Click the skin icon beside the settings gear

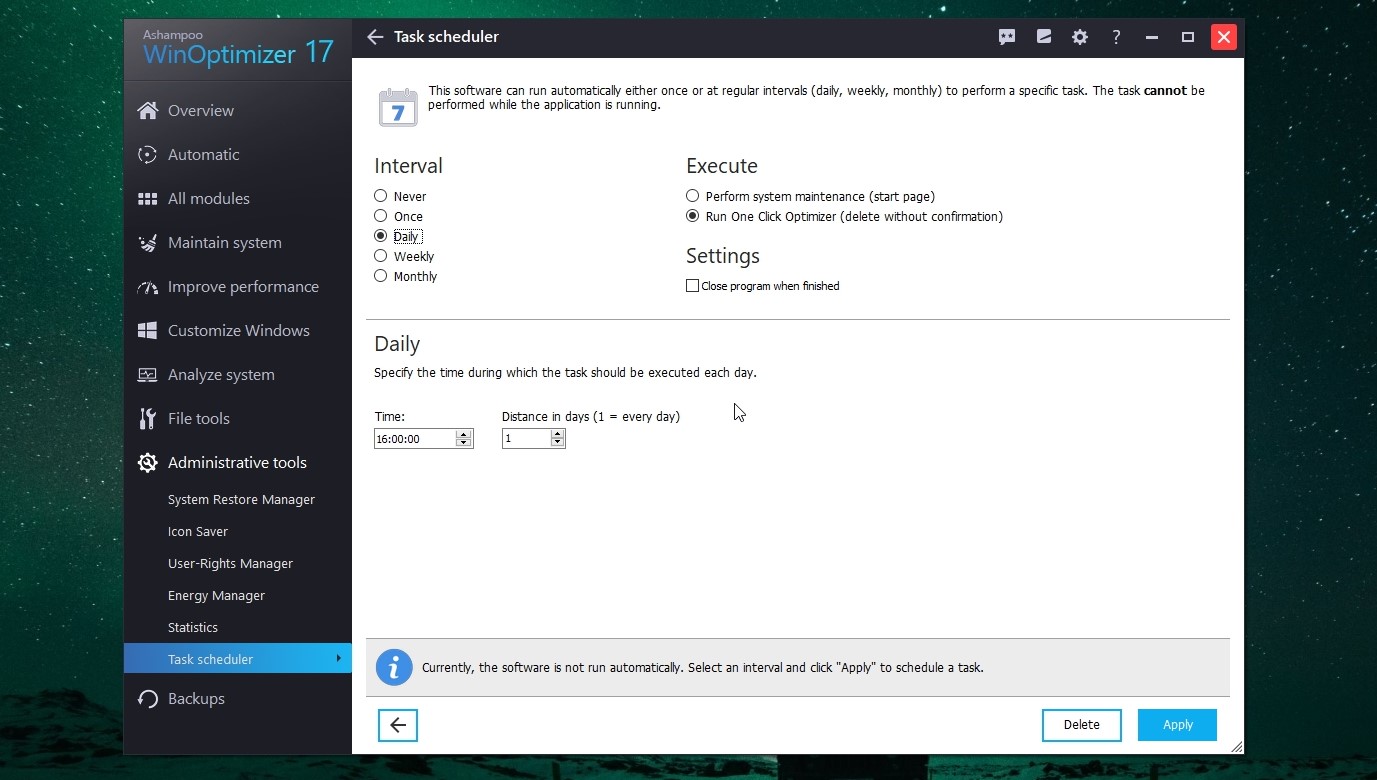1044,37
